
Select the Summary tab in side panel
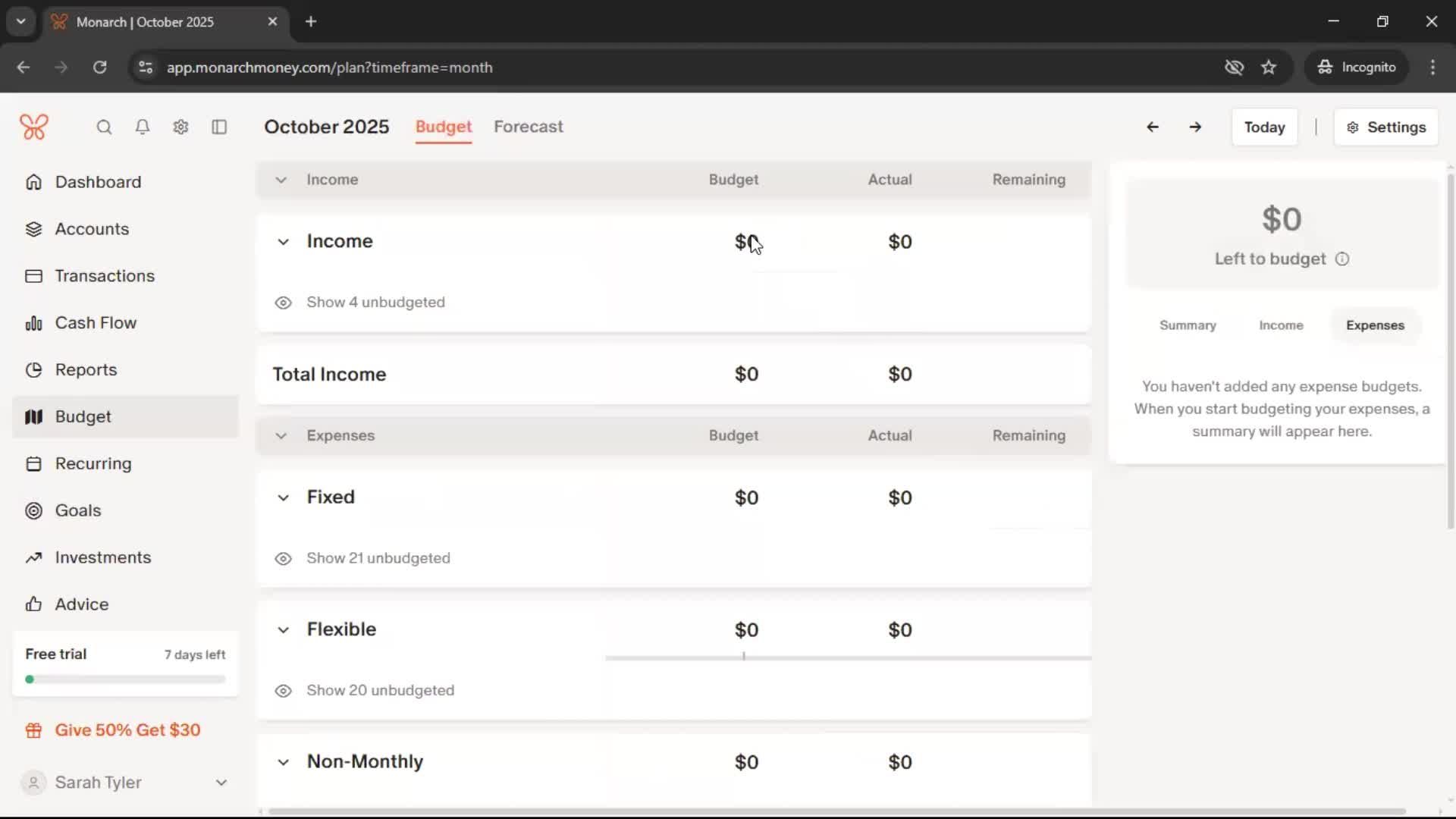[x=1187, y=325]
